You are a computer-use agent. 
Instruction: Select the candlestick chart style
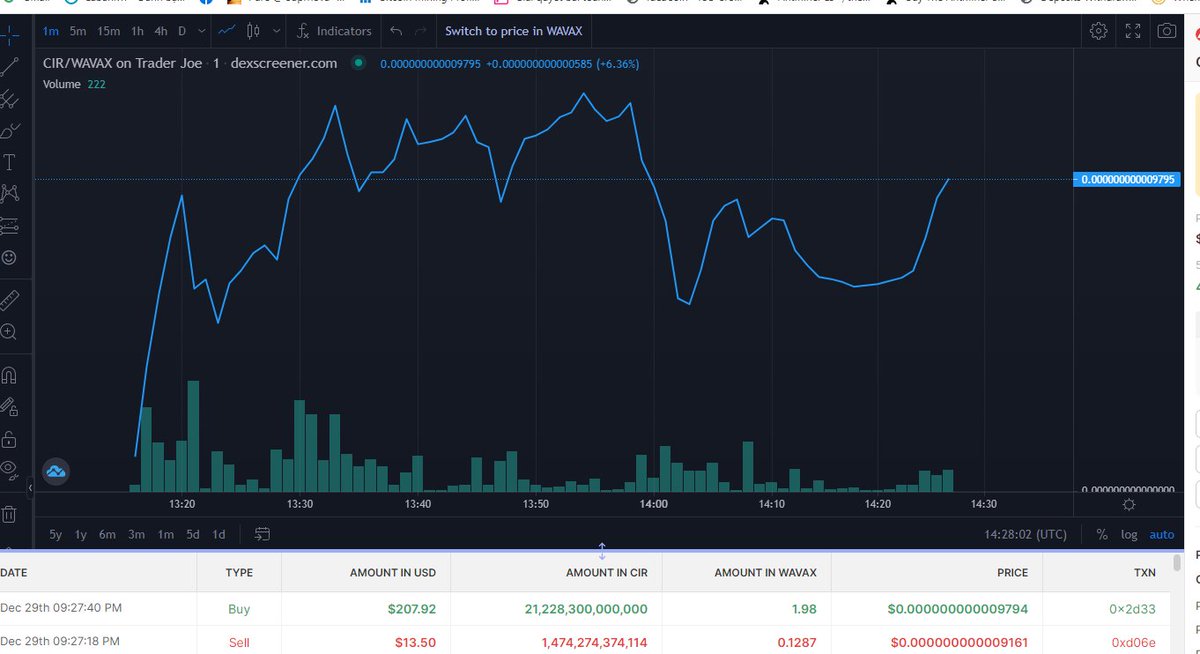point(254,31)
